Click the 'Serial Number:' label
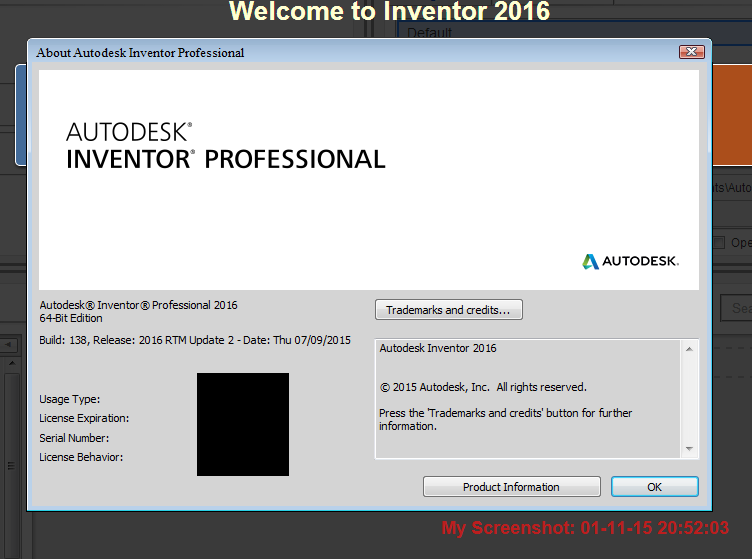Screen dimensions: 752x559 pos(74,438)
